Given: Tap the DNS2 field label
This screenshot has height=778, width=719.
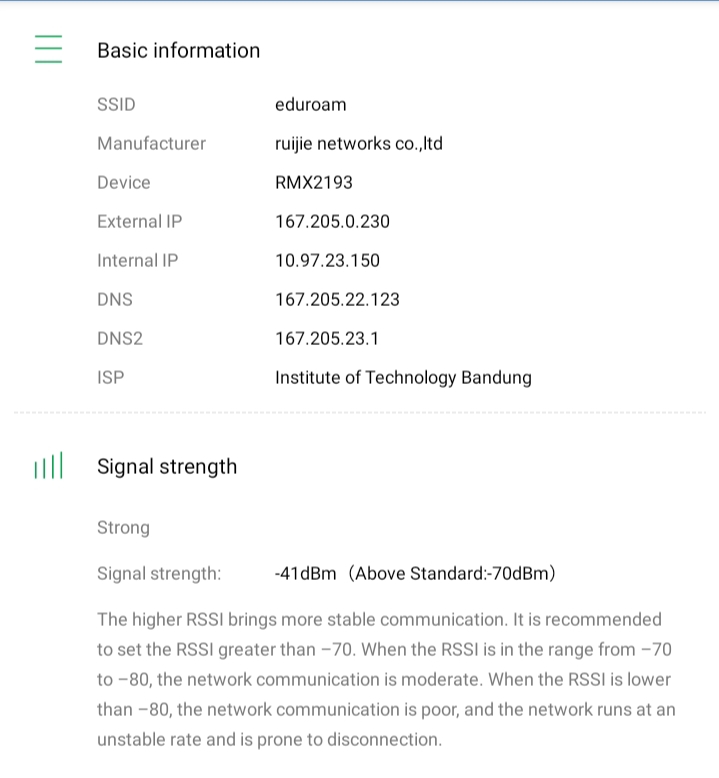Looking at the screenshot, I should pyautogui.click(x=120, y=338).
